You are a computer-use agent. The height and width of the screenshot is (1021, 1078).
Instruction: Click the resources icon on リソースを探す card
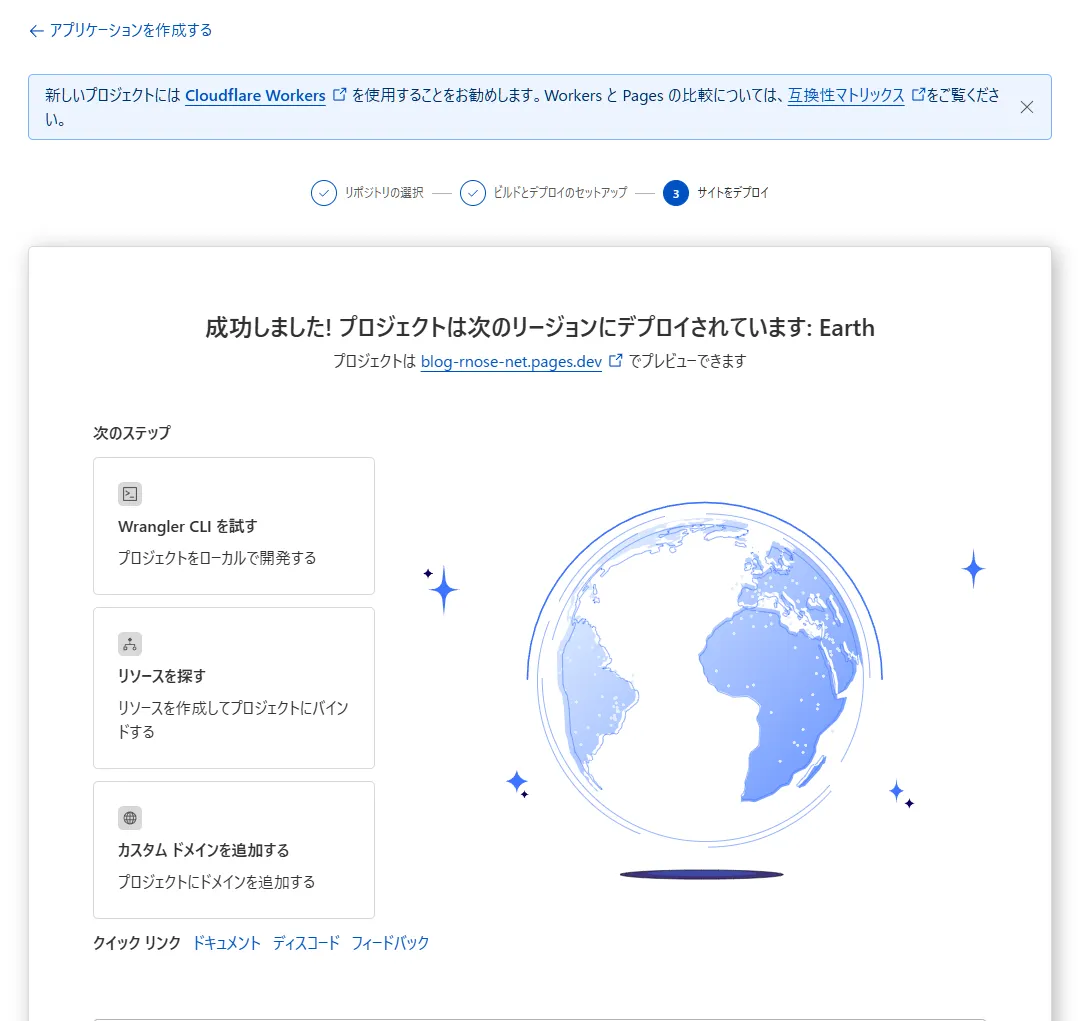point(129,644)
